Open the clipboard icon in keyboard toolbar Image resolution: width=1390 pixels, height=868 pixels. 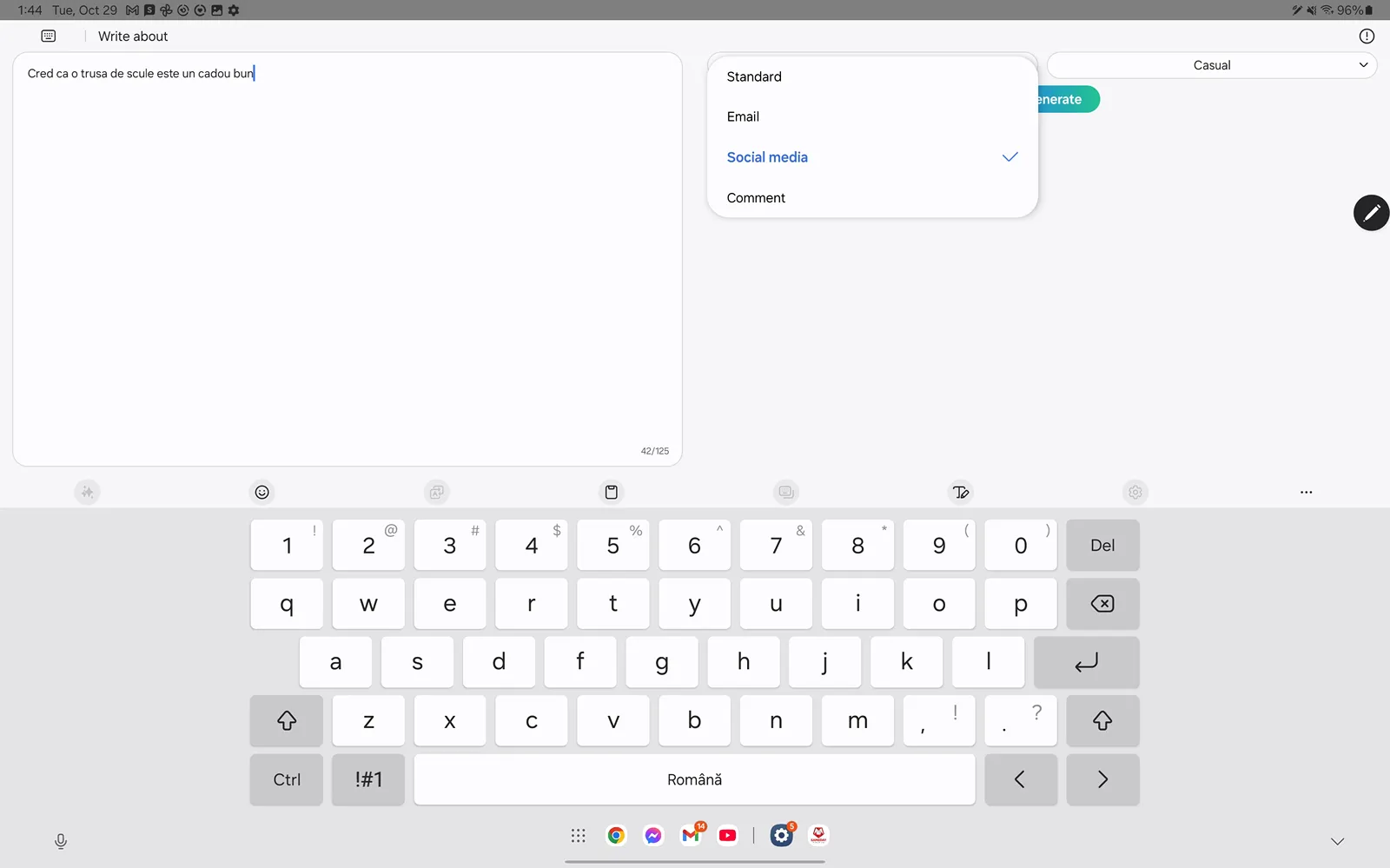point(612,493)
